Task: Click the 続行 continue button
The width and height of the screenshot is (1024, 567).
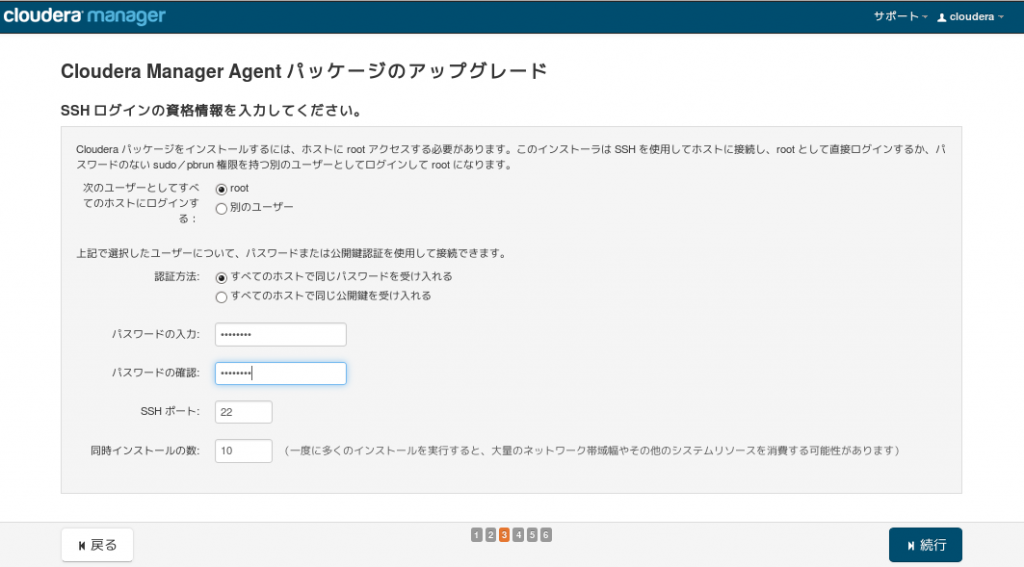Action: pos(925,545)
